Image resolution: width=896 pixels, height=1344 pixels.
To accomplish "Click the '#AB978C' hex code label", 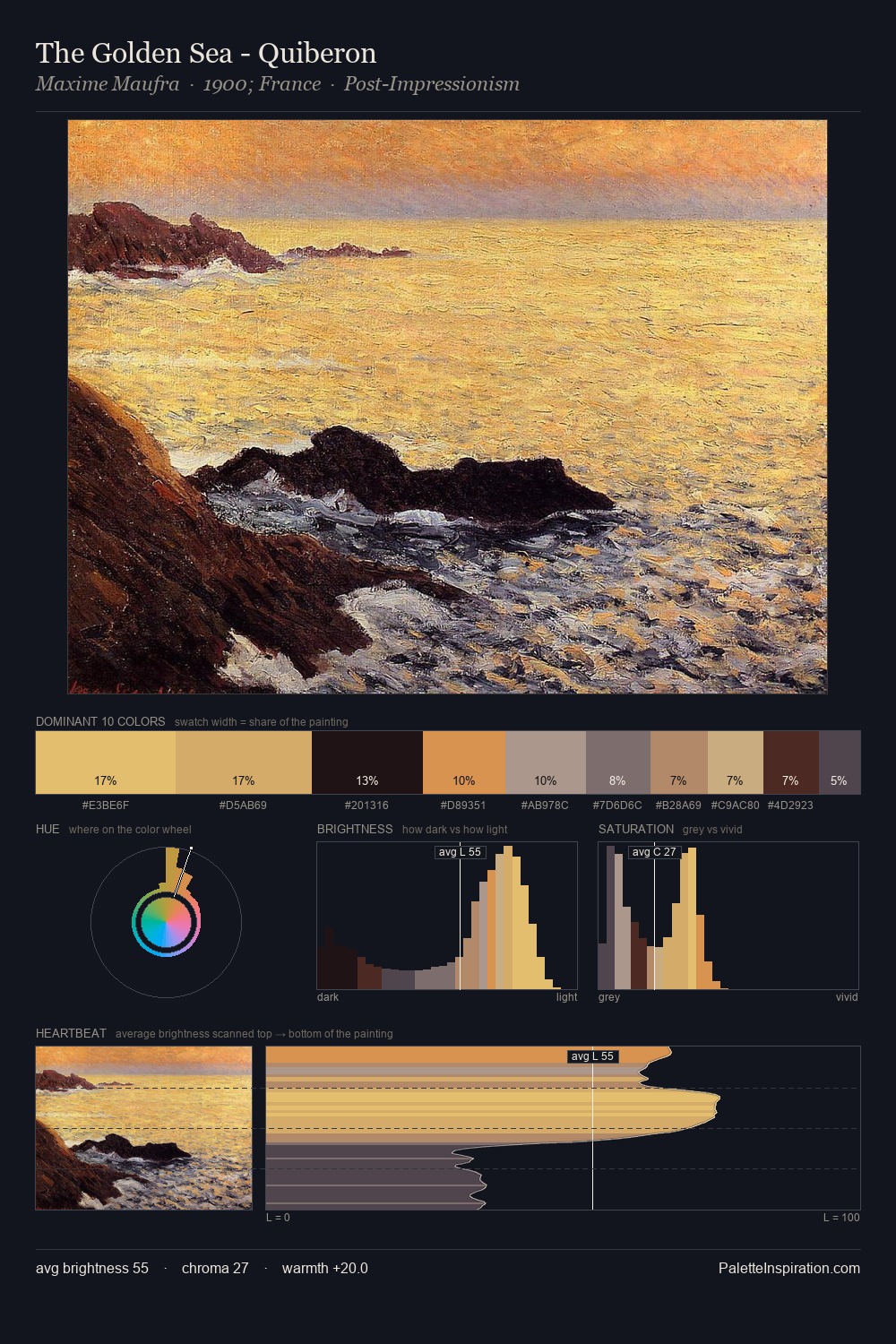I will [545, 806].
